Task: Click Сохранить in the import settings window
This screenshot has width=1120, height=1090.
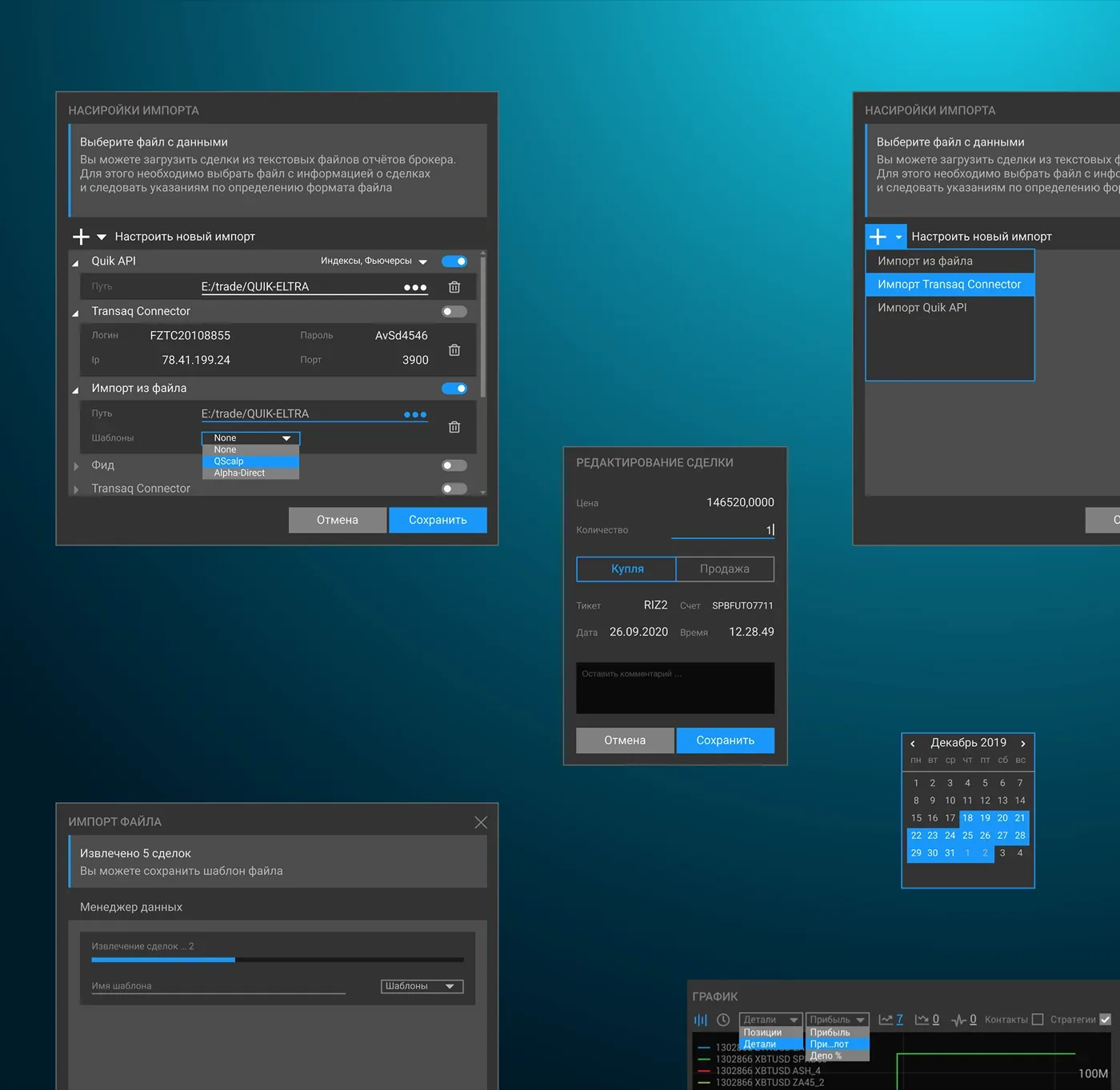Action: pyautogui.click(x=438, y=520)
